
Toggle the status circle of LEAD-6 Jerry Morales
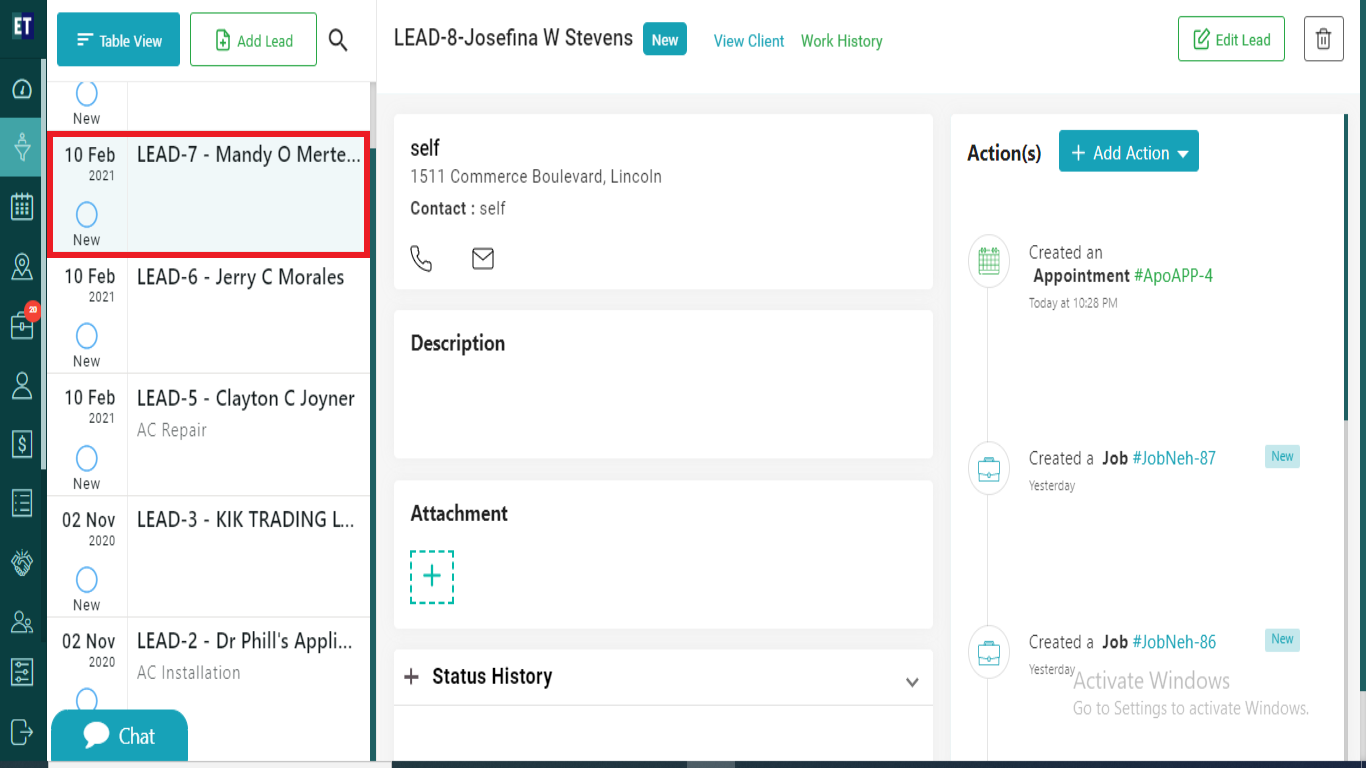(87, 335)
